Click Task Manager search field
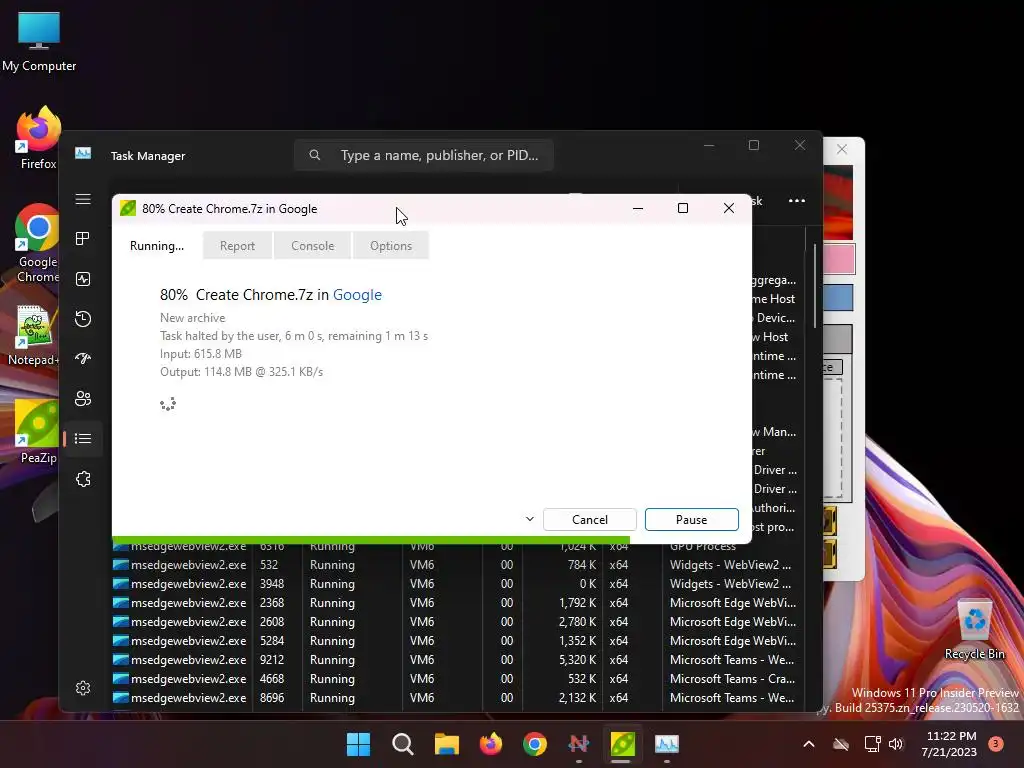Image resolution: width=1024 pixels, height=768 pixels. 424,155
